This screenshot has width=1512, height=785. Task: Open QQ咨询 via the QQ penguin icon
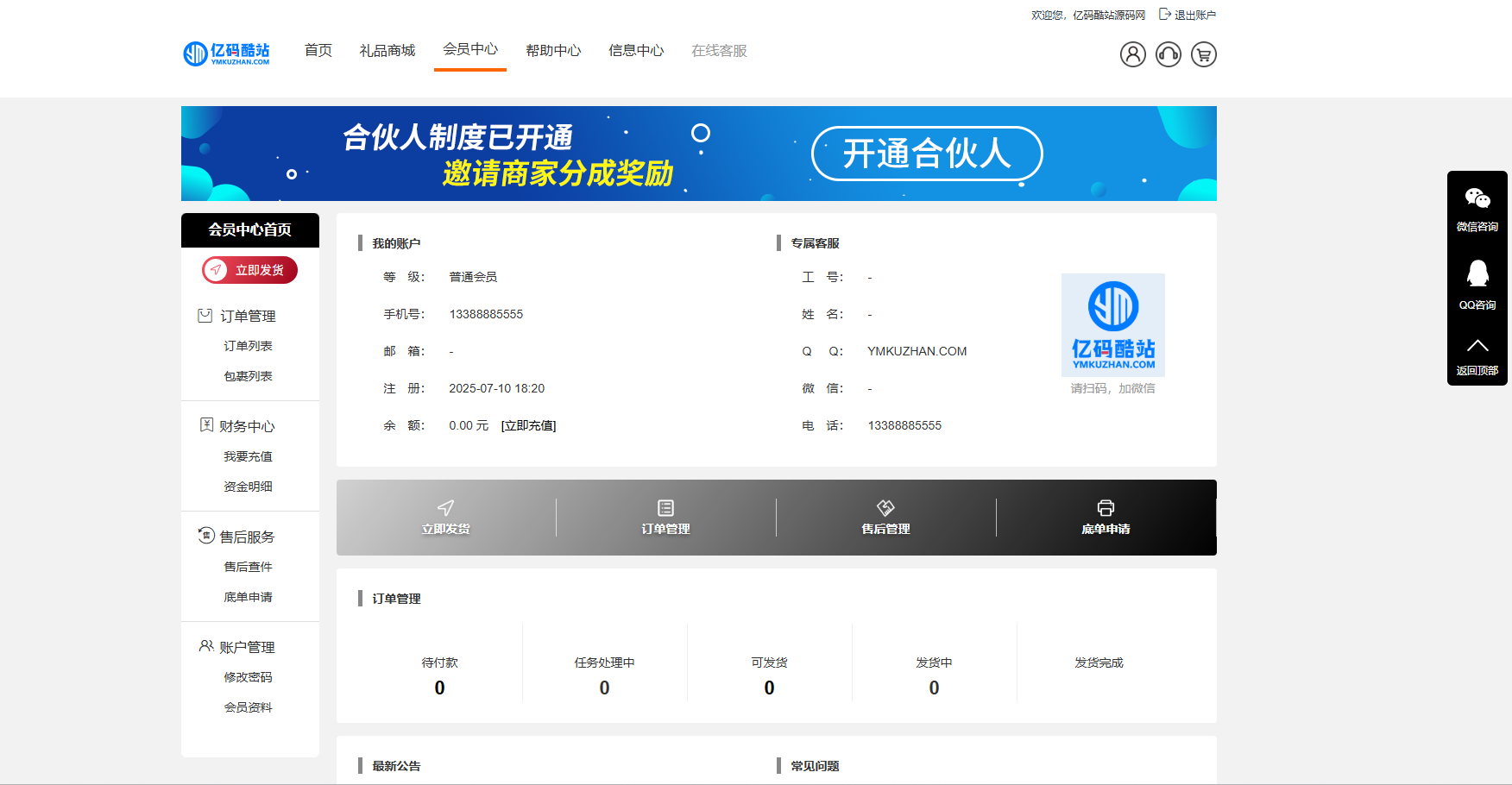tap(1477, 274)
